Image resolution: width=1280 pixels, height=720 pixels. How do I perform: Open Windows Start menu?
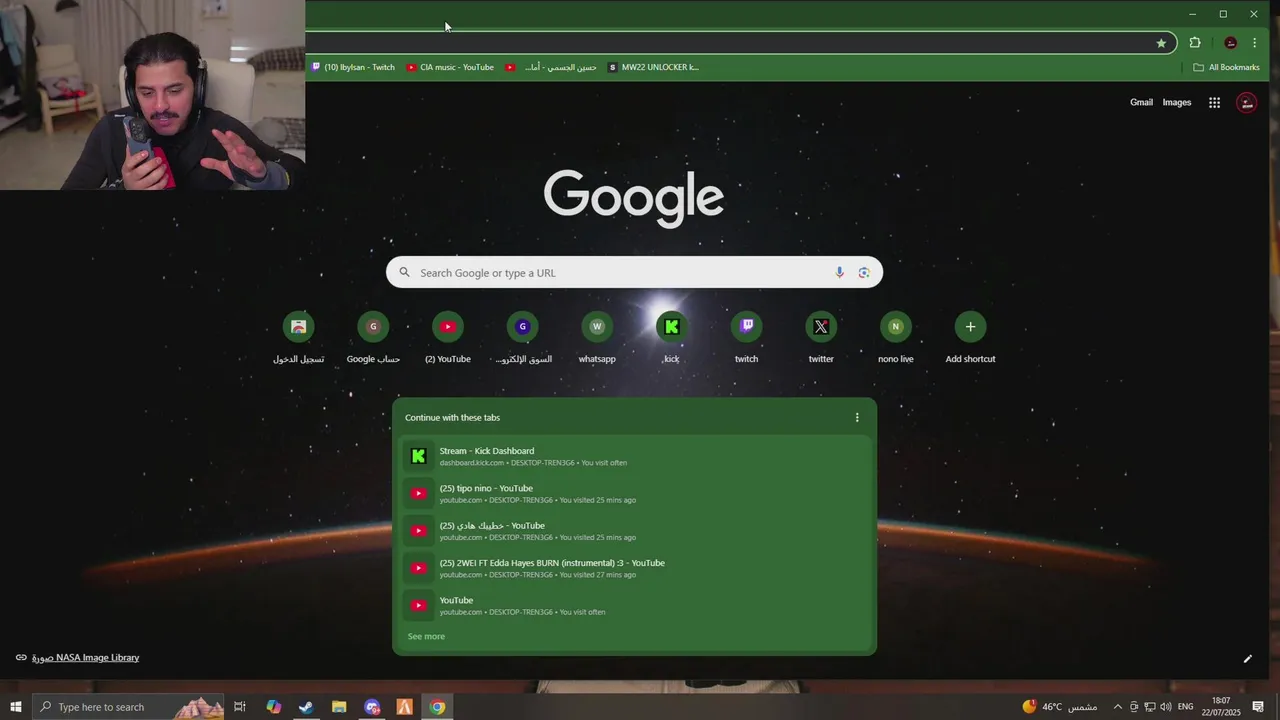coord(15,707)
